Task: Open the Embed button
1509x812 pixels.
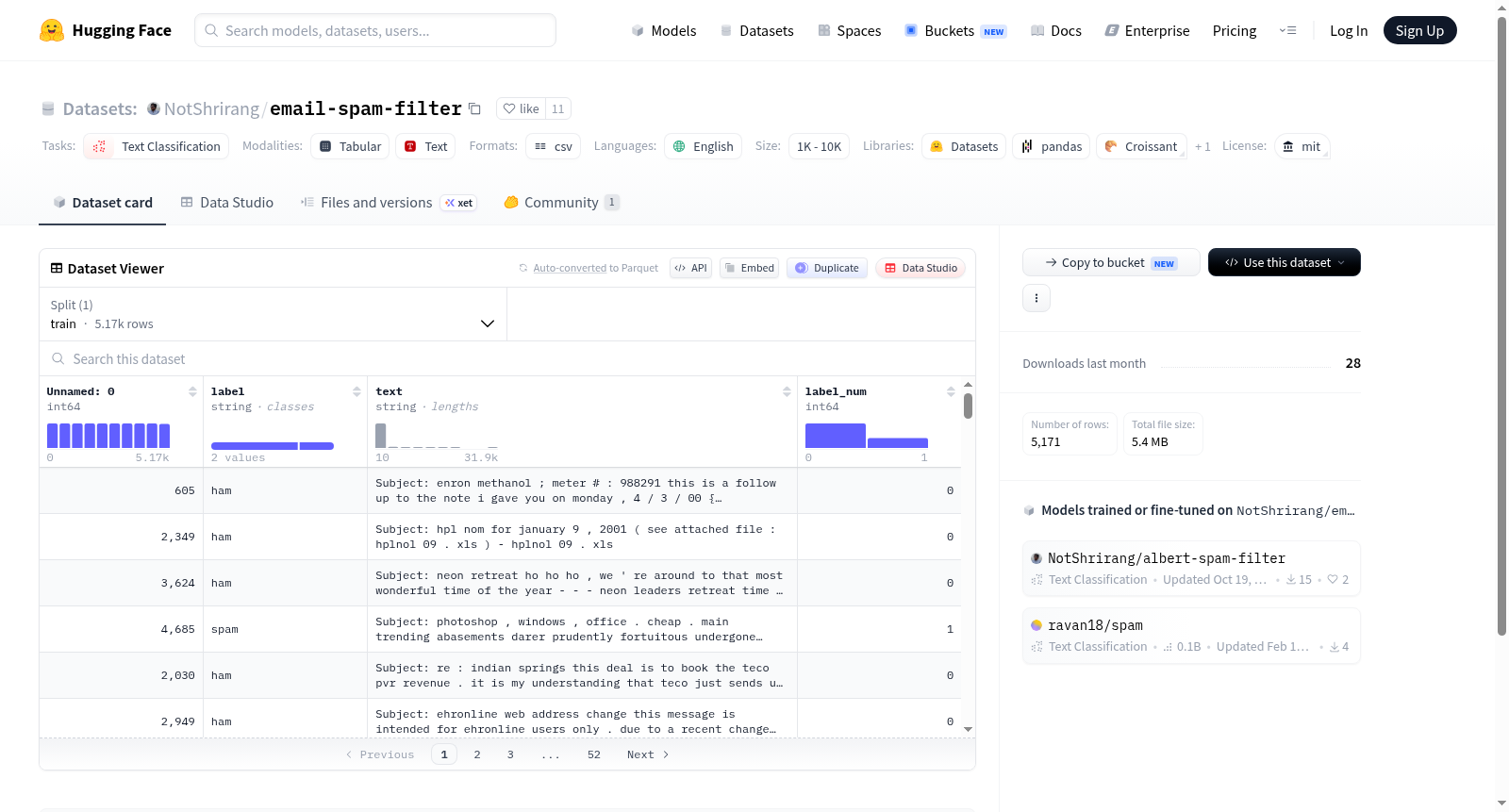Action: tap(750, 268)
